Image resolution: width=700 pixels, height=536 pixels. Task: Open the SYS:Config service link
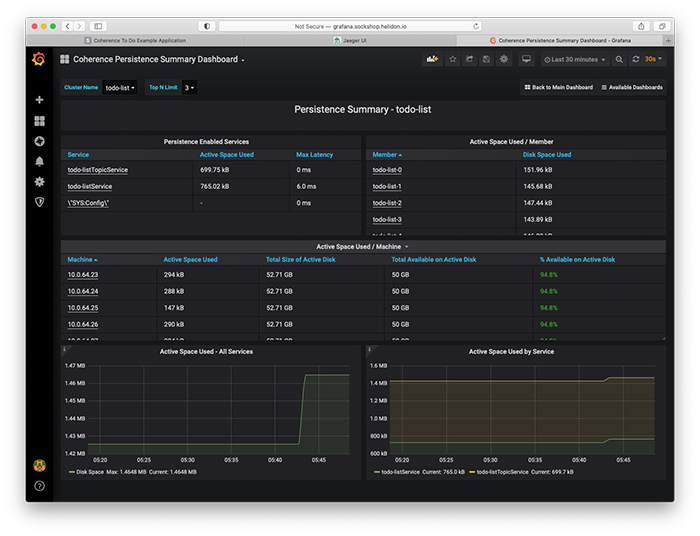click(x=88, y=203)
